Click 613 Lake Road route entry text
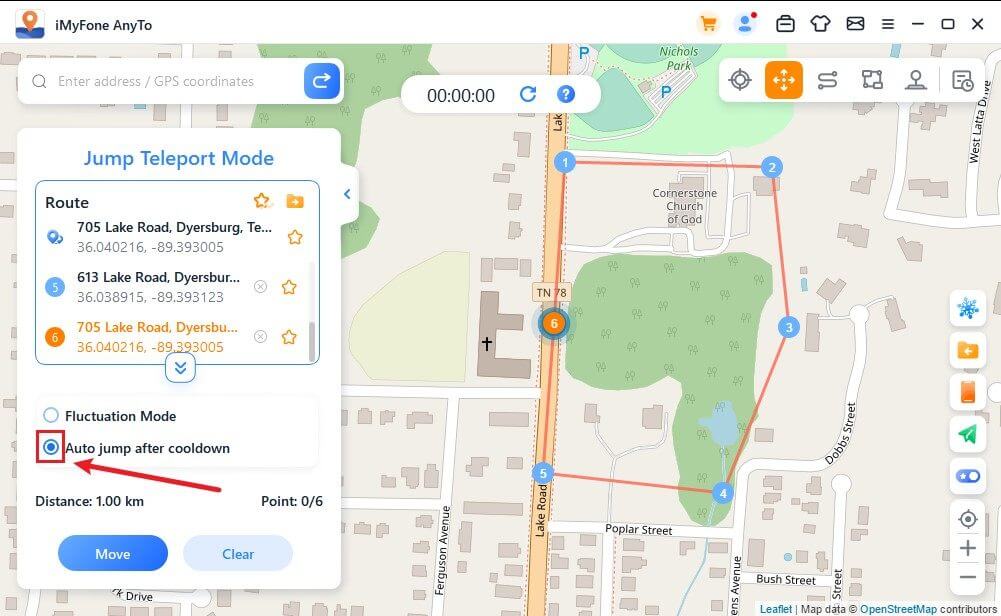Screen dimensions: 1001x616 point(158,277)
